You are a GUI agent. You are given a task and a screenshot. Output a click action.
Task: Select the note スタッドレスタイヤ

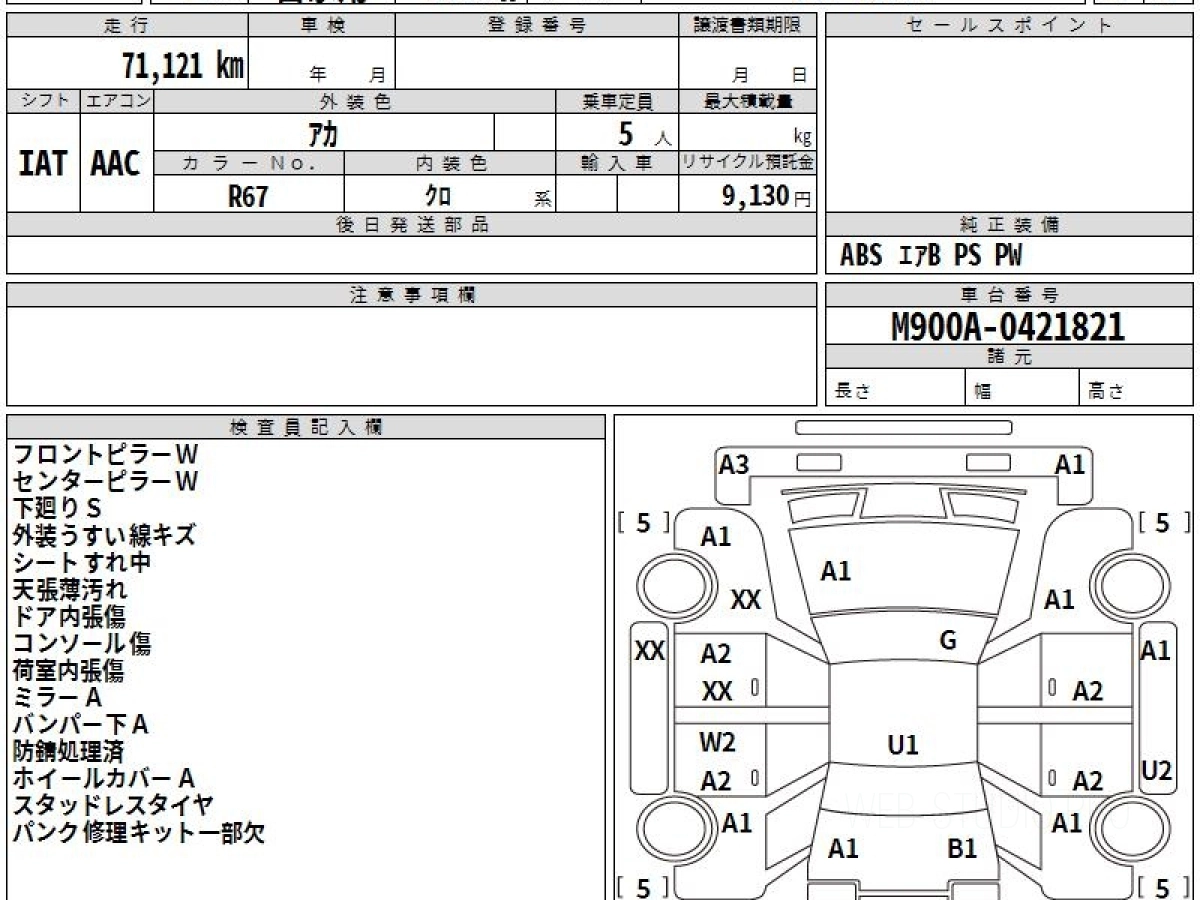(113, 805)
